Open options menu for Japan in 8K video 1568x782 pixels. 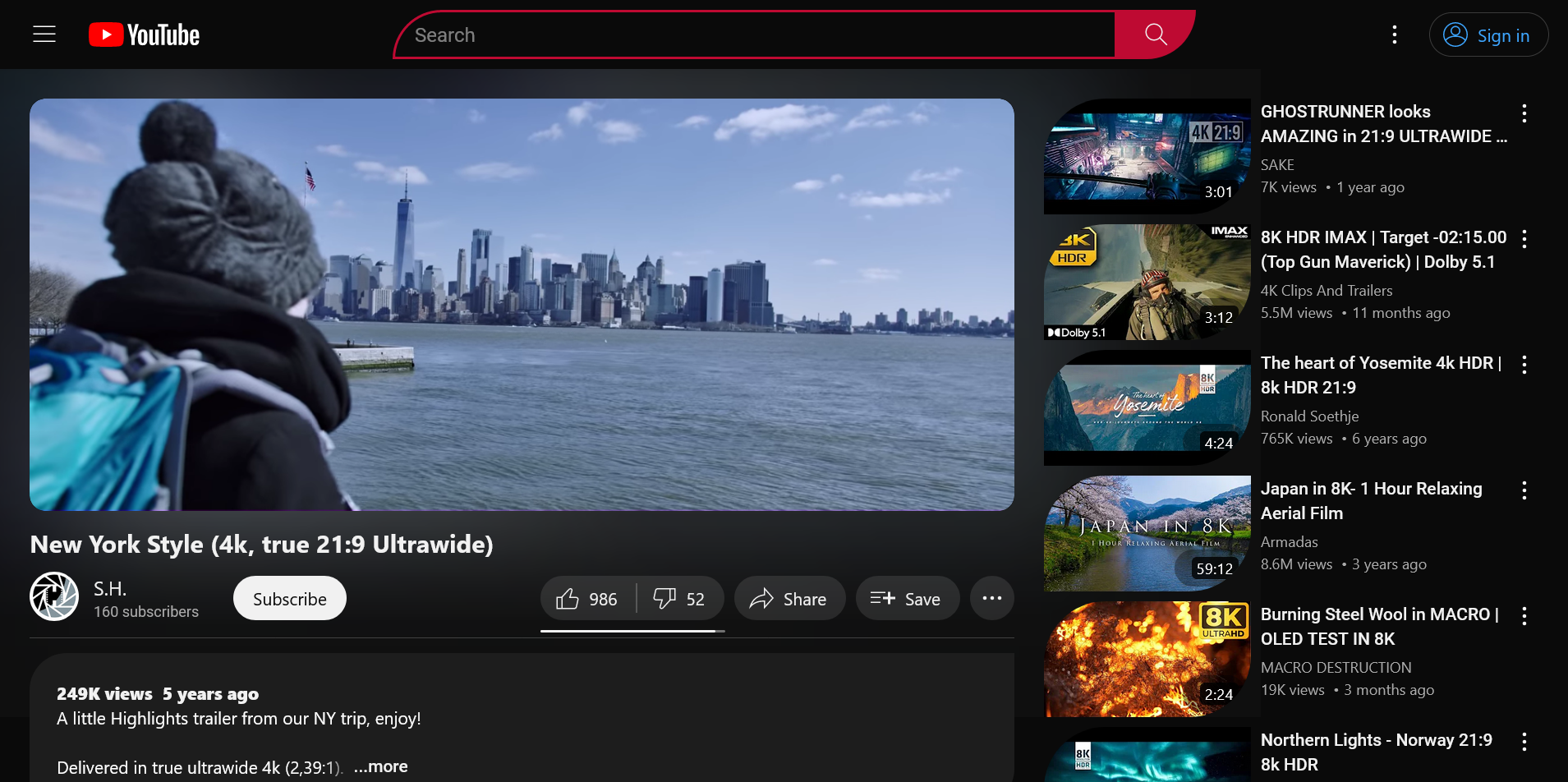pyautogui.click(x=1524, y=490)
